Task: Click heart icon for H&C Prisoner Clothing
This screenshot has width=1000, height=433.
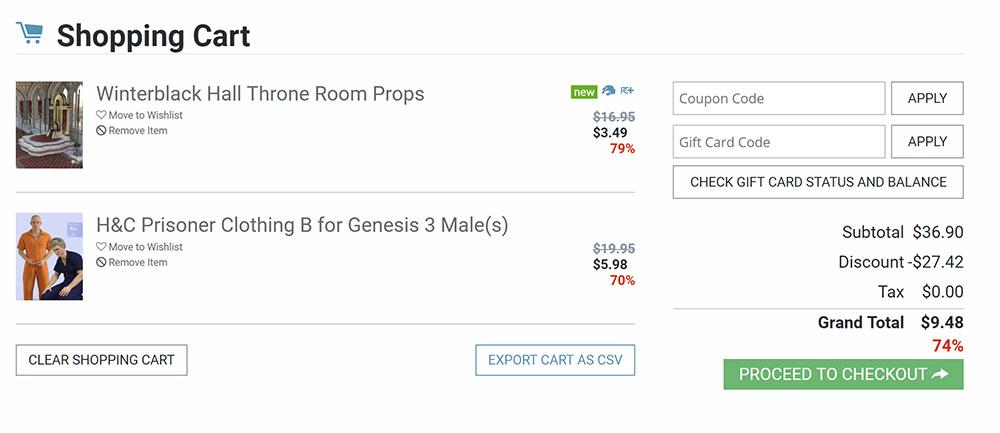Action: click(101, 247)
